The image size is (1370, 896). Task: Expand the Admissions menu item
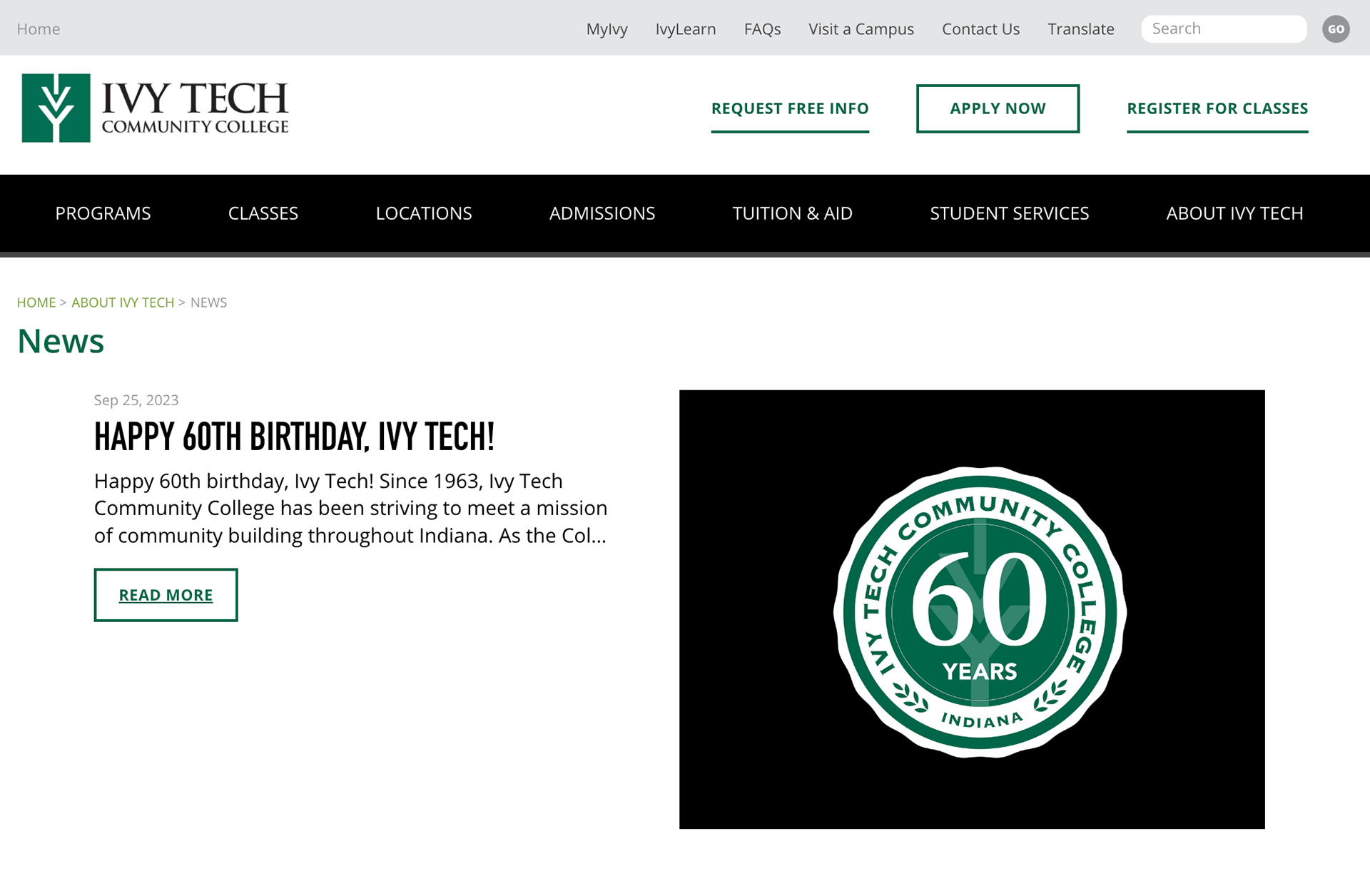tap(602, 213)
